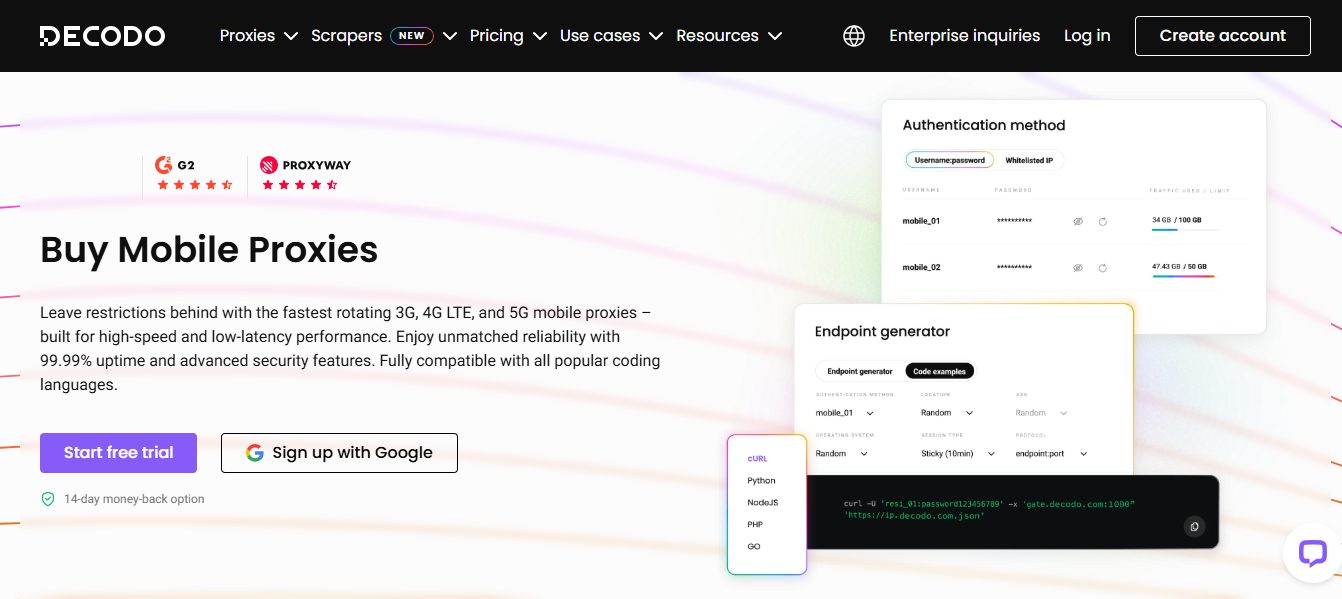Click the mobile_02 traffic usage bar

coord(1183,277)
